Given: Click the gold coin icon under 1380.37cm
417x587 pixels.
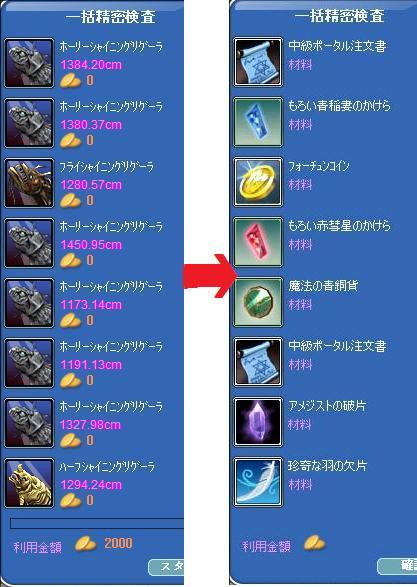Looking at the screenshot, I should click(70, 141).
